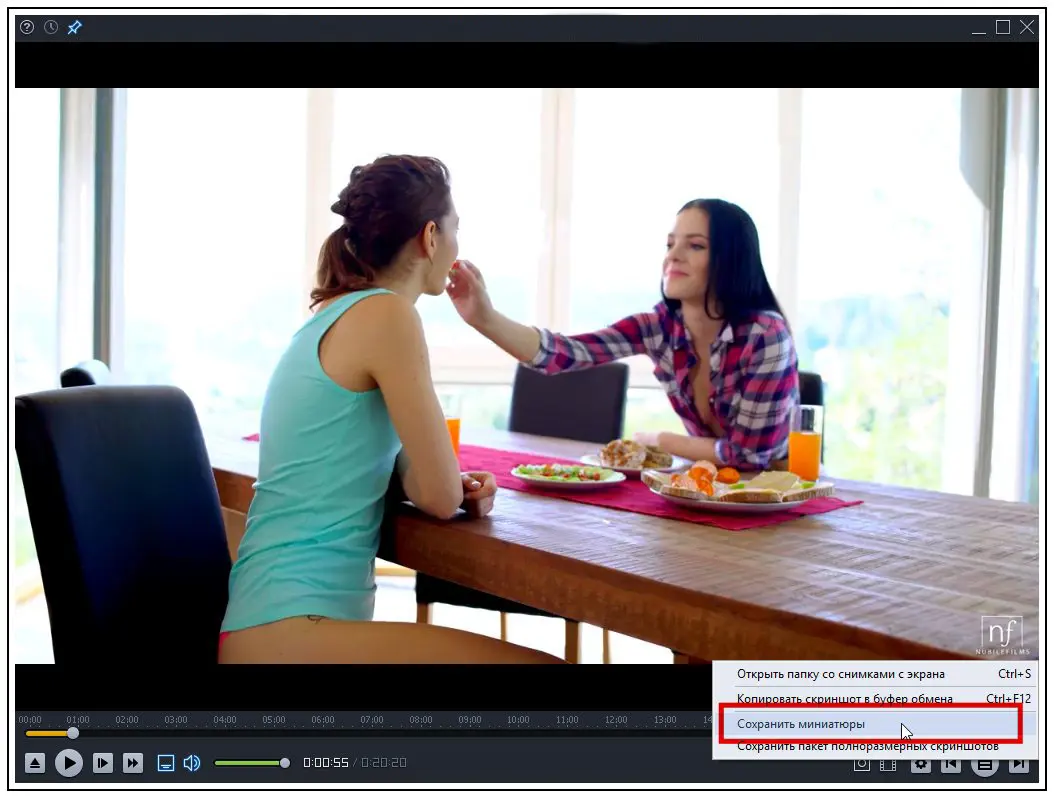Screen dimensions: 1054x798
Task: Click the elapsed time display 0:00:55
Action: coord(325,763)
